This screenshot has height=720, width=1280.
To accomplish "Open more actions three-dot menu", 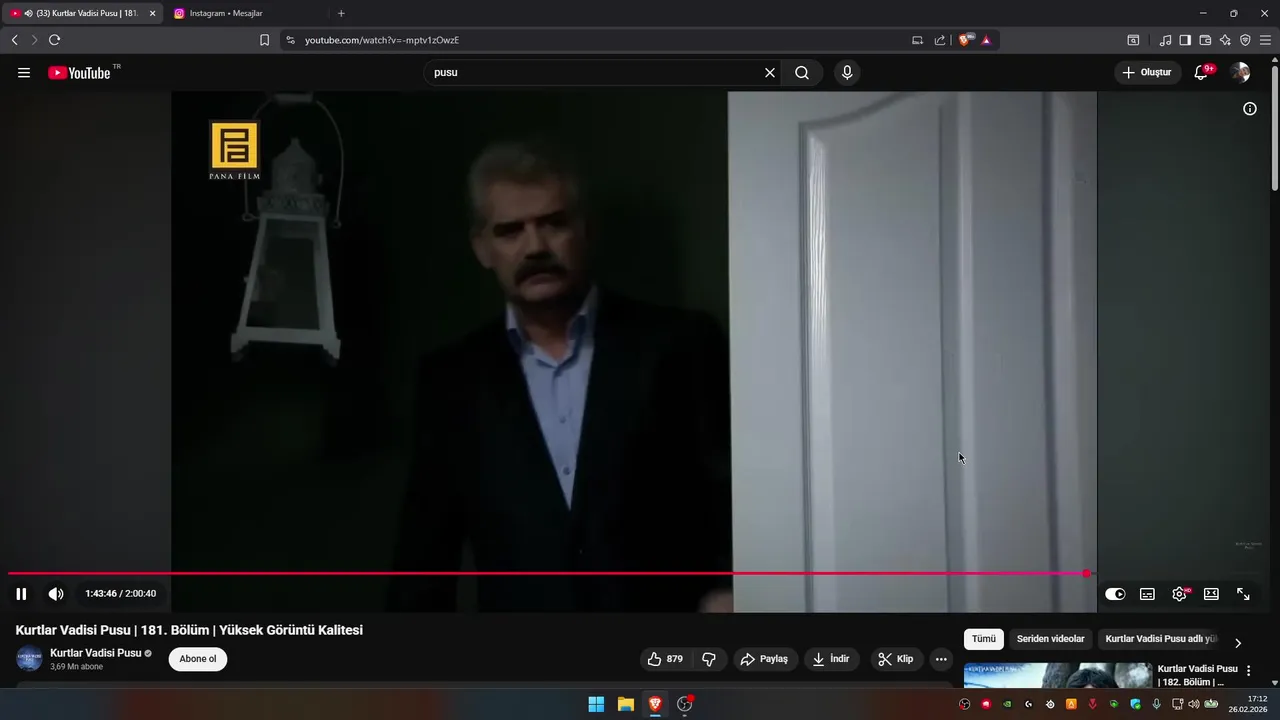I will click(941, 659).
